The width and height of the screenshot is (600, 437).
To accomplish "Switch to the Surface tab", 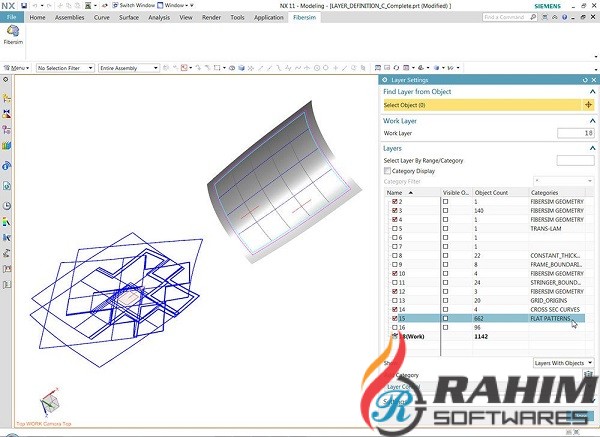I will click(129, 17).
